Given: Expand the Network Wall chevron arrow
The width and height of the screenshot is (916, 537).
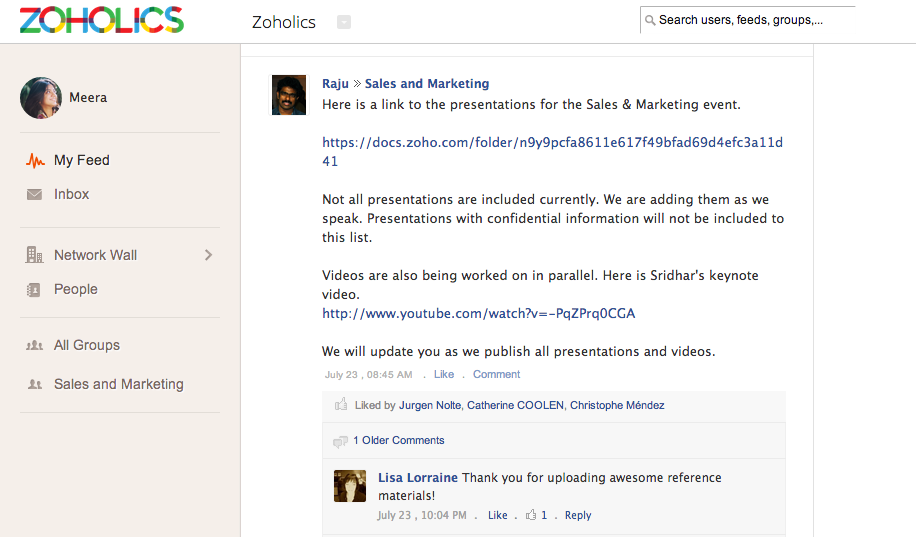Looking at the screenshot, I should [208, 255].
